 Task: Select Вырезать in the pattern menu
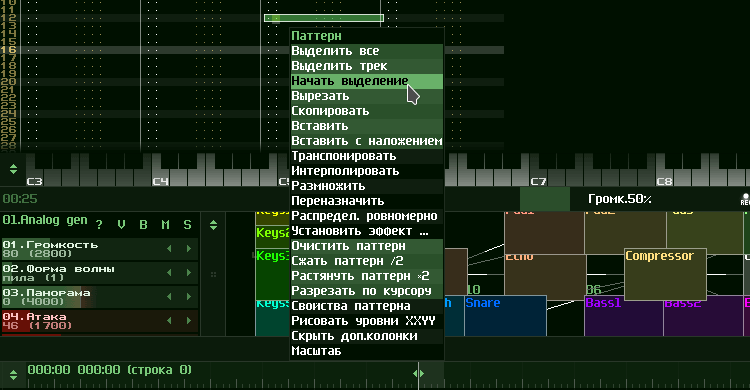tap(367, 96)
